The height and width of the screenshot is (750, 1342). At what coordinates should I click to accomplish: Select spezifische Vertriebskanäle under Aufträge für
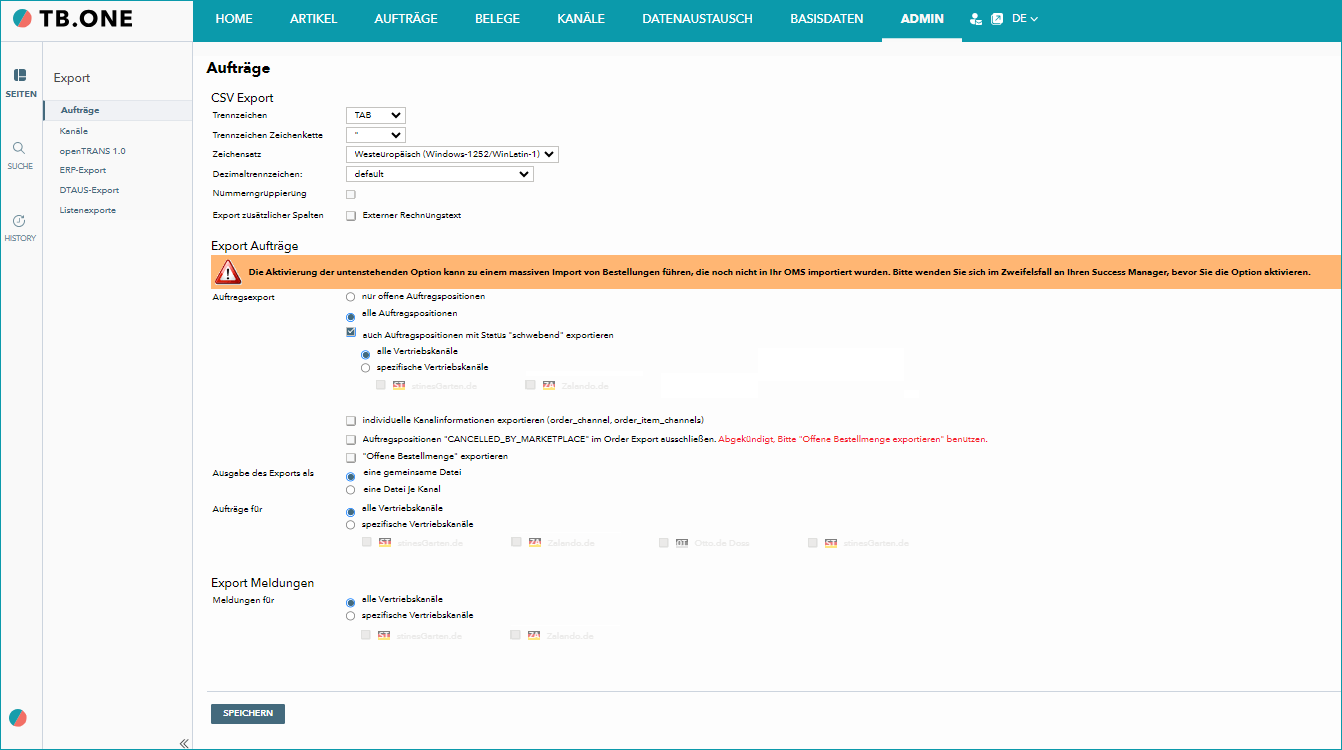coord(350,525)
